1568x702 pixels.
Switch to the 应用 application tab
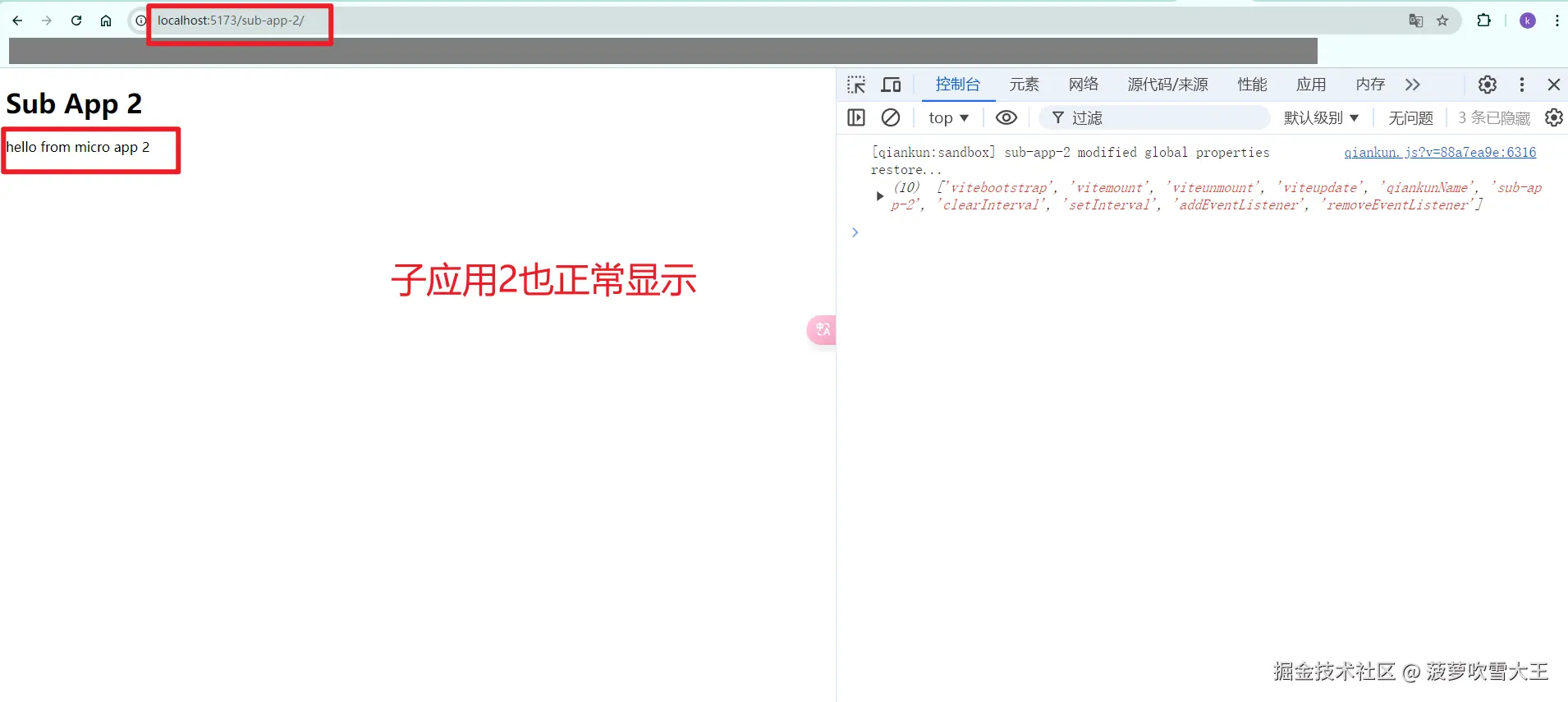(1311, 85)
